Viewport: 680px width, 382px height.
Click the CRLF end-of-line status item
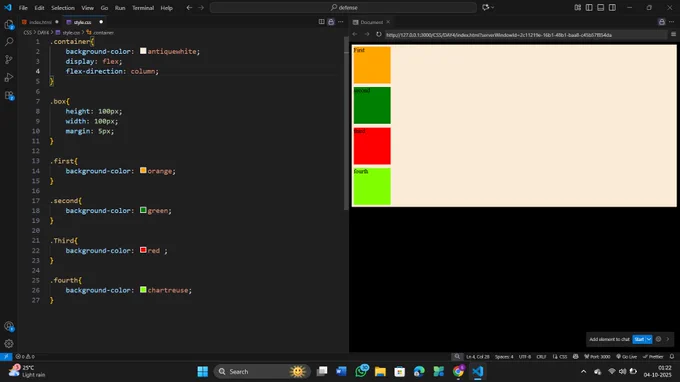click(541, 356)
